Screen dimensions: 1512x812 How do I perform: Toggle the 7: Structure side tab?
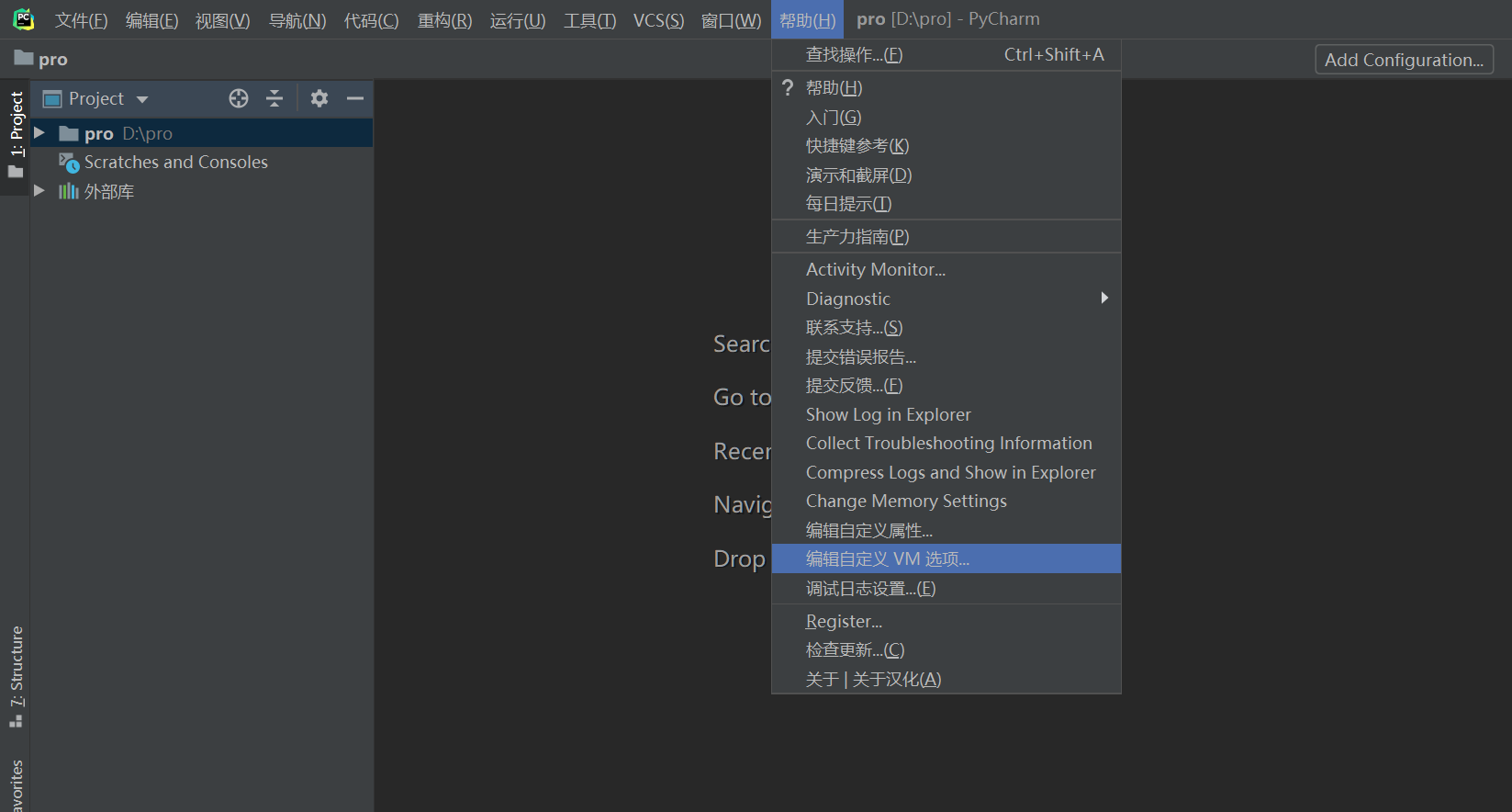click(x=16, y=678)
